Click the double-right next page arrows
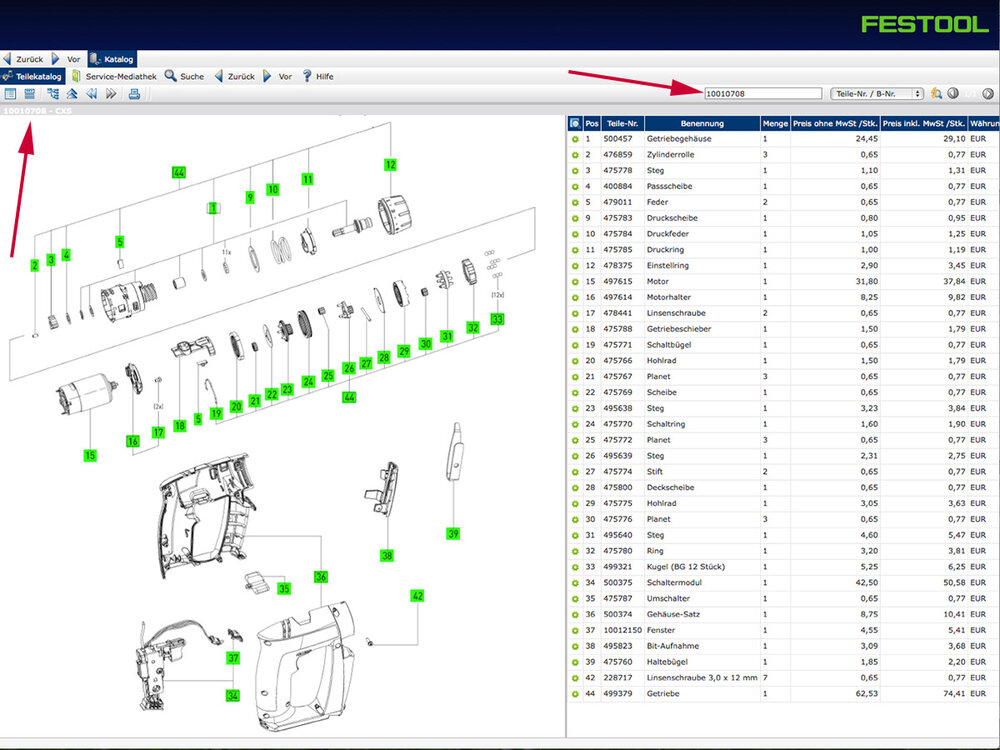This screenshot has height=750, width=1000. pyautogui.click(x=111, y=94)
